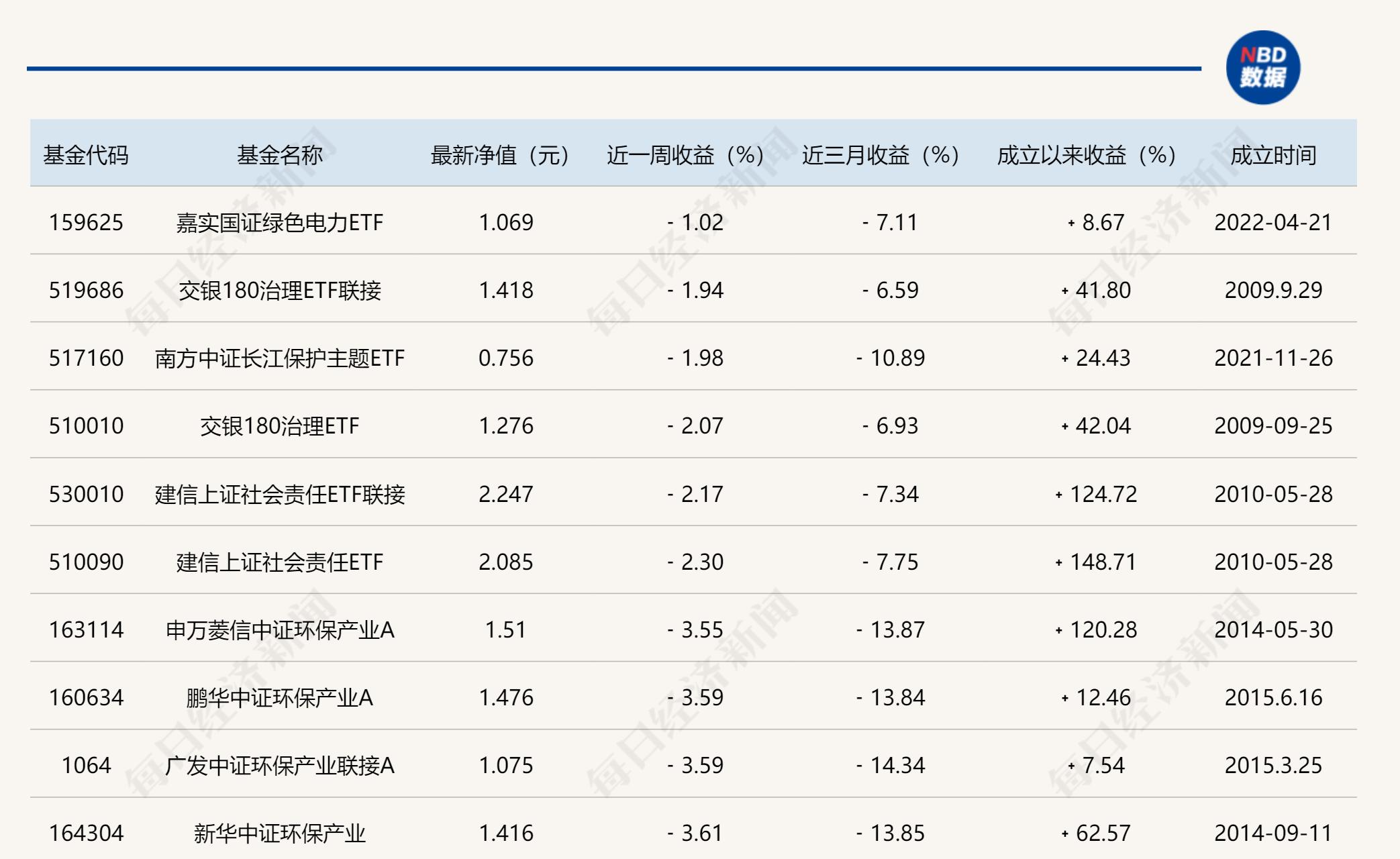Click net value 1.476
This screenshot has width=1400, height=859.
point(506,697)
